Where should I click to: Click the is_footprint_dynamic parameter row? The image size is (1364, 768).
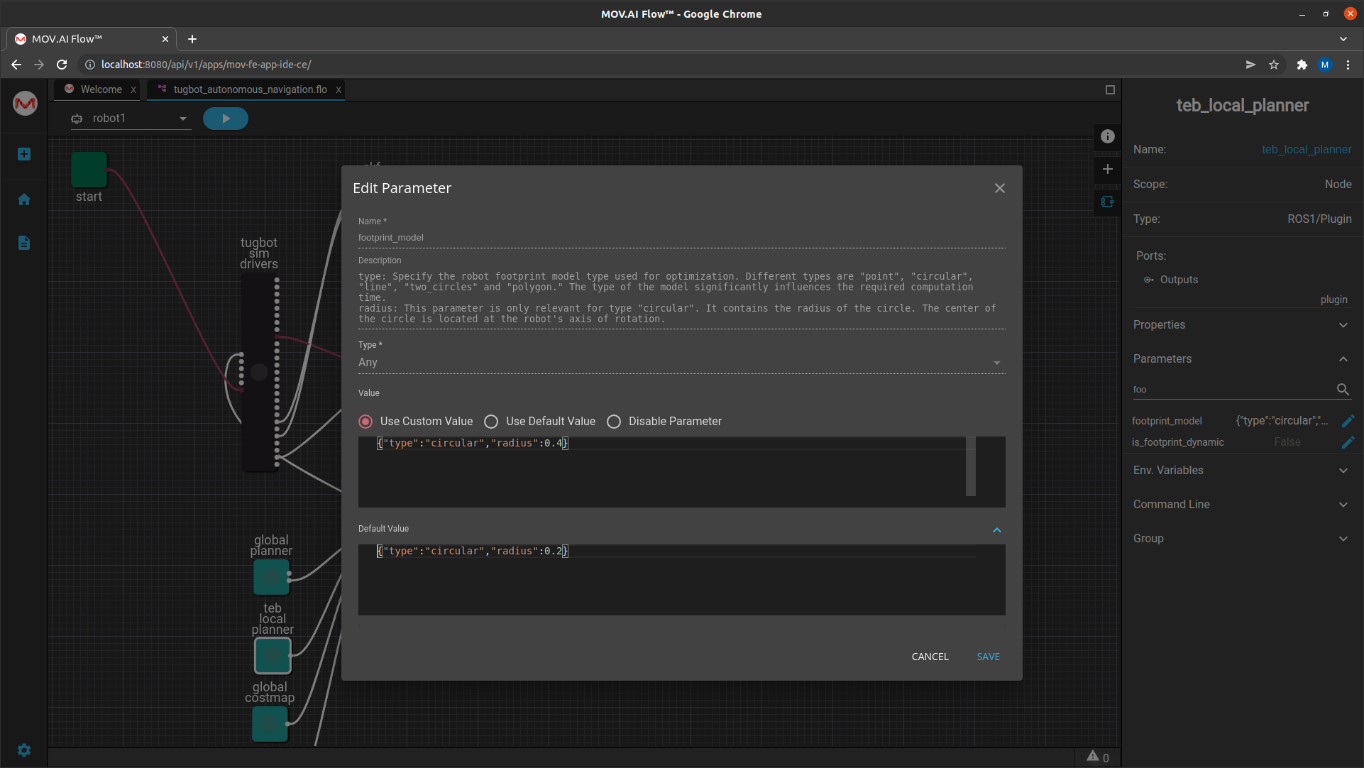pyautogui.click(x=1242, y=442)
